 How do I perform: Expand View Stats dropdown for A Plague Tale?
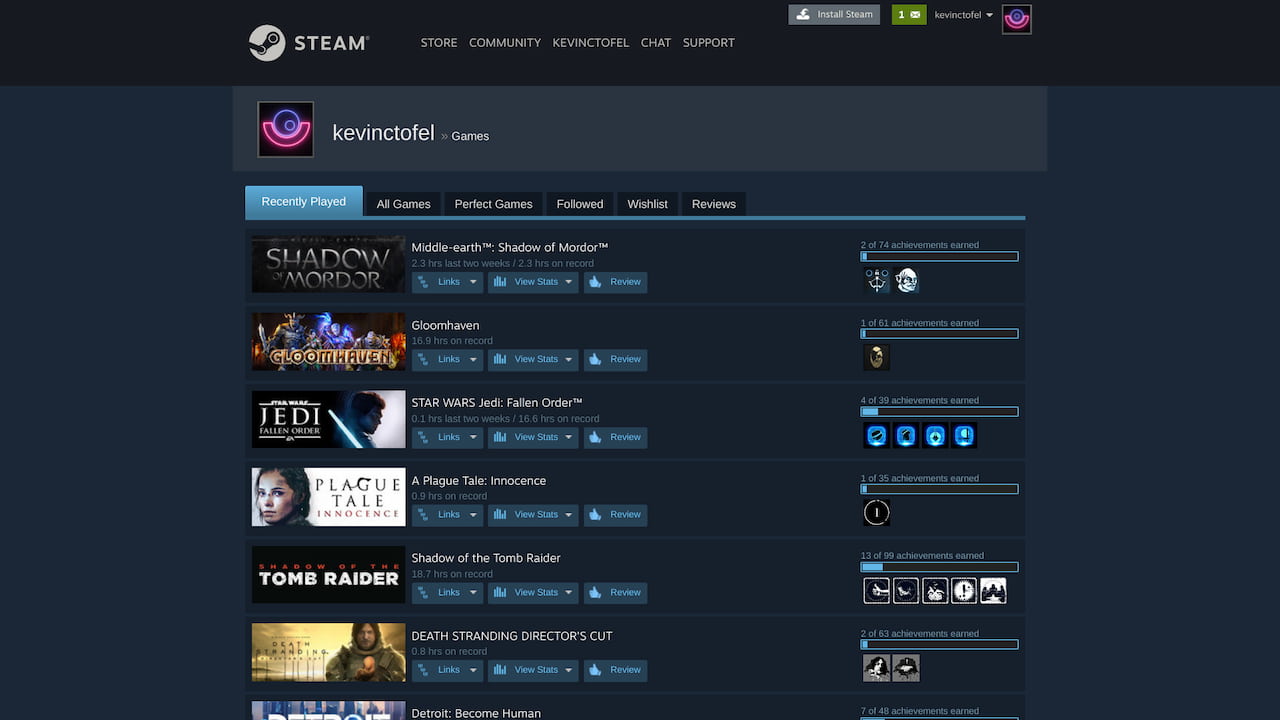click(x=533, y=515)
